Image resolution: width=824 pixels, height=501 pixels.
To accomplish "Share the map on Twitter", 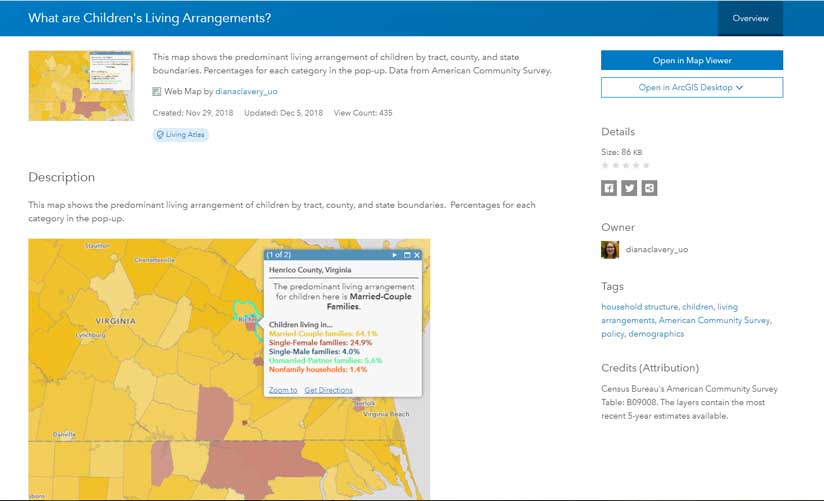I will pos(629,188).
